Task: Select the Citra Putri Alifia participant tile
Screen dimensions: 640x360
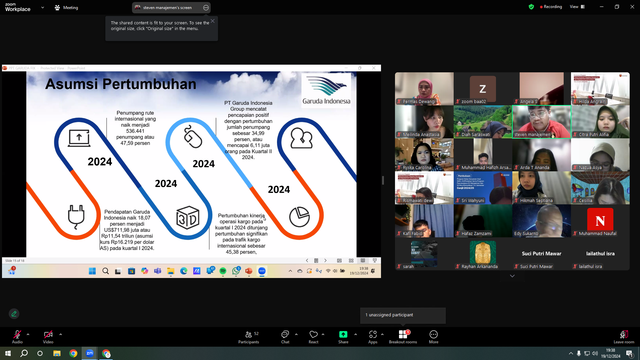Action: 600,122
